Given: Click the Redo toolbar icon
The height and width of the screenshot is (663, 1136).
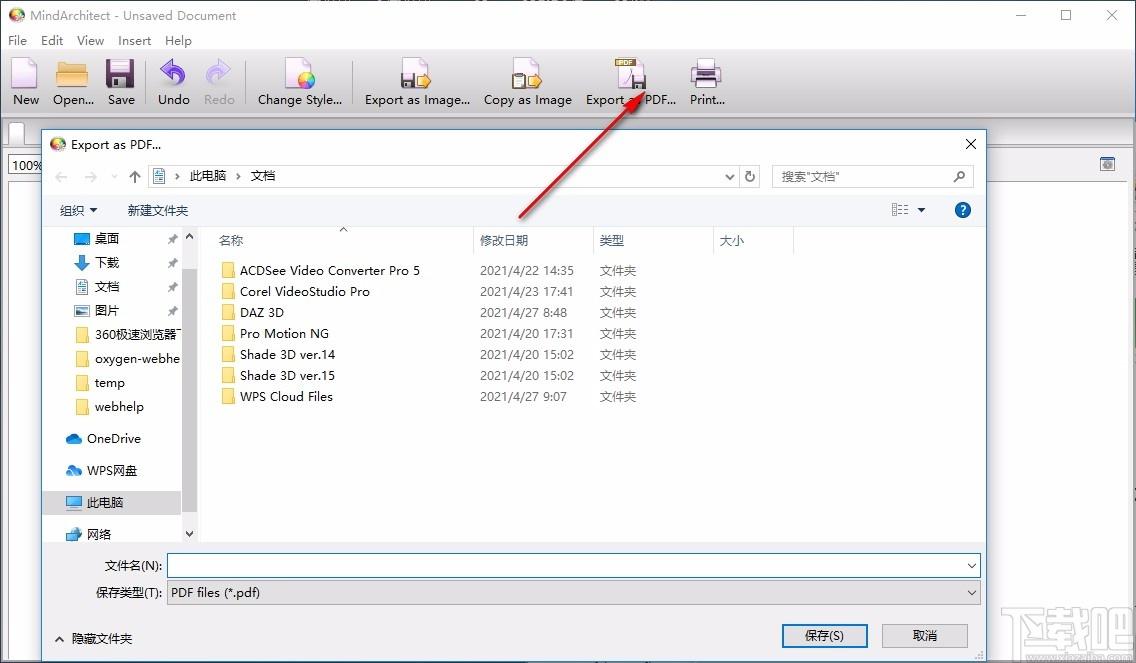Looking at the screenshot, I should click(x=219, y=82).
